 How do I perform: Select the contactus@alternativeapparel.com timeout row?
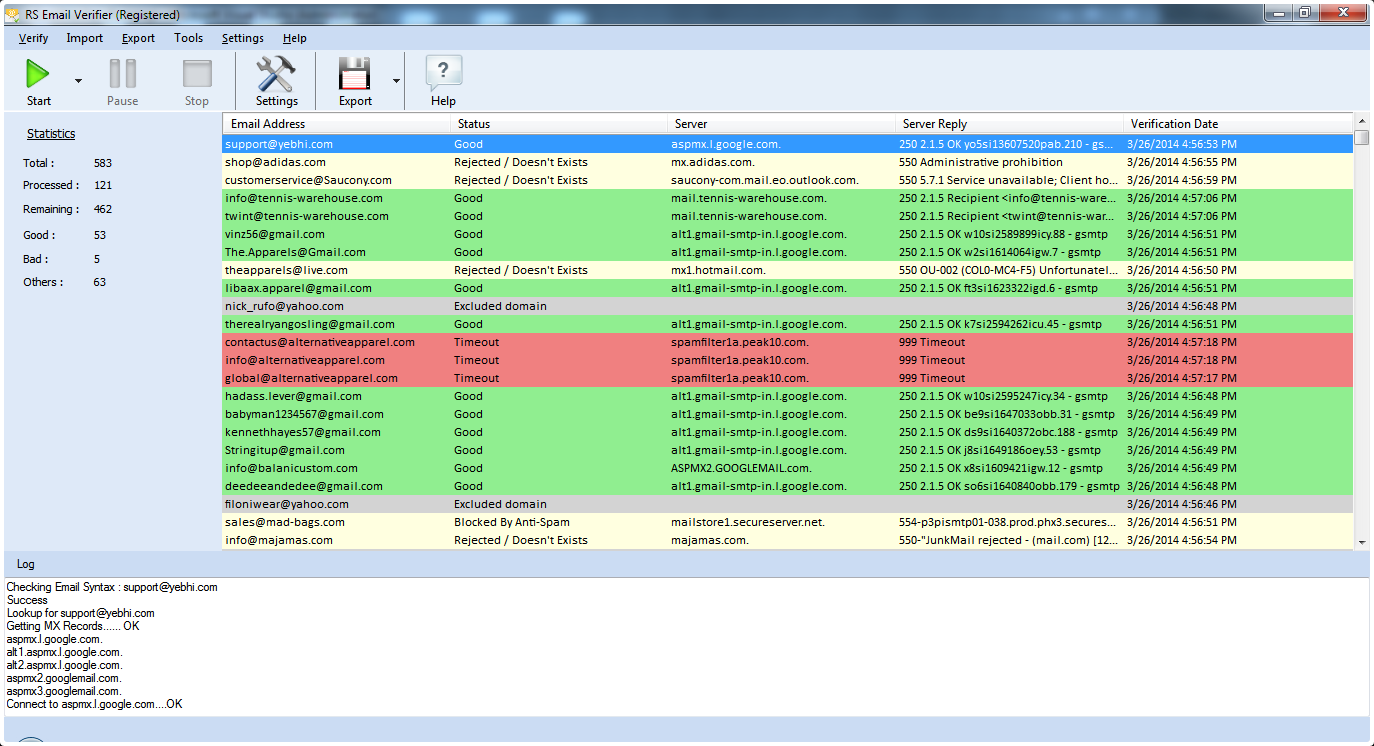(x=319, y=342)
